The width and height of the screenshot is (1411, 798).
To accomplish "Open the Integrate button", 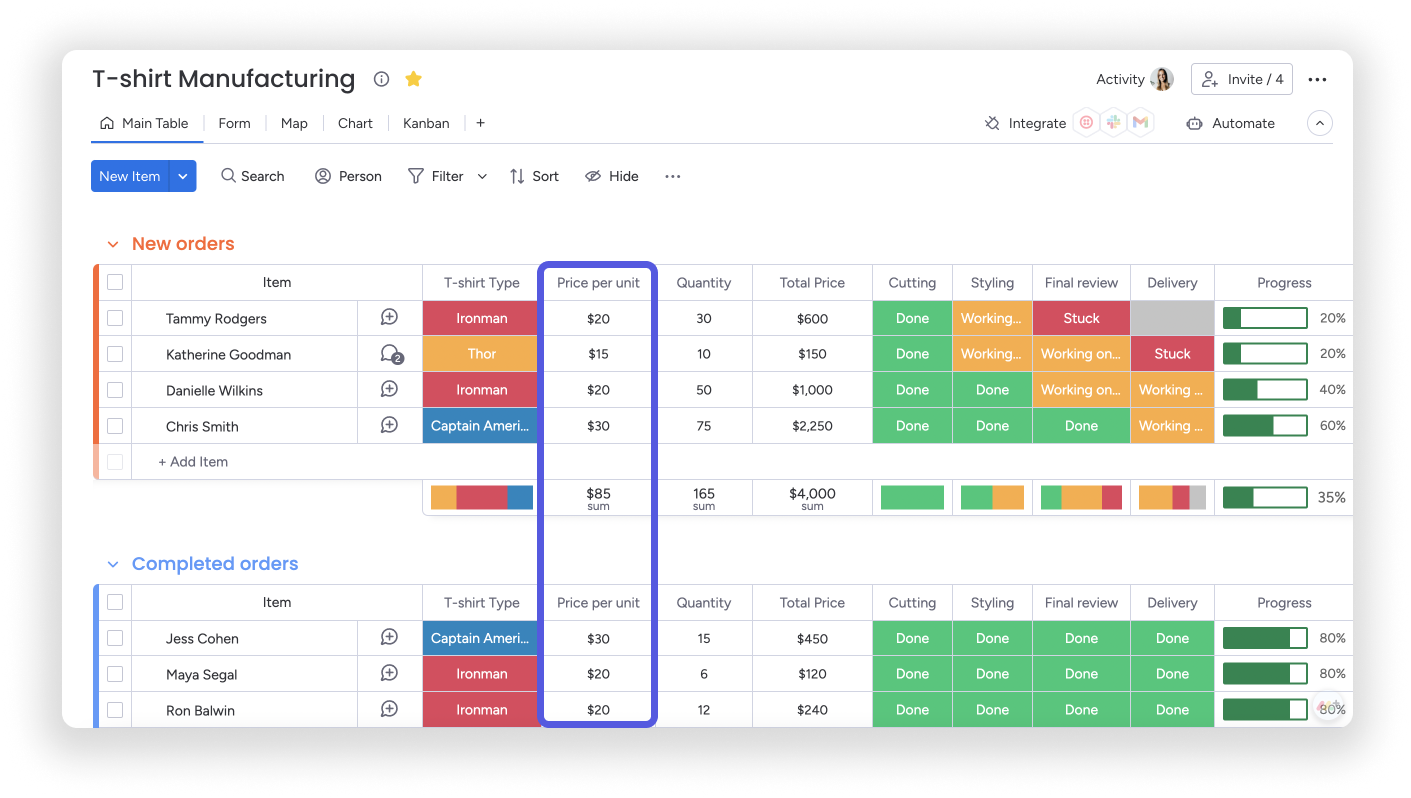I will pyautogui.click(x=1025, y=123).
